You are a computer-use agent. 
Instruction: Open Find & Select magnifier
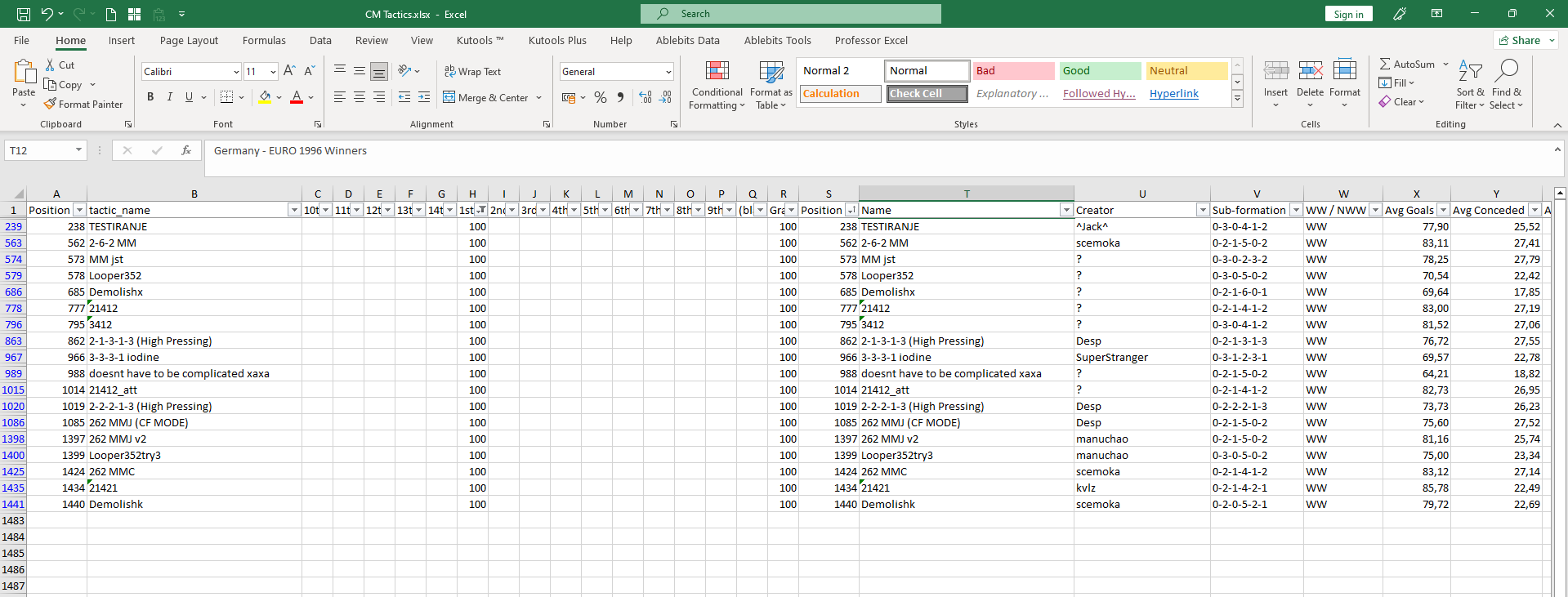(x=1506, y=71)
